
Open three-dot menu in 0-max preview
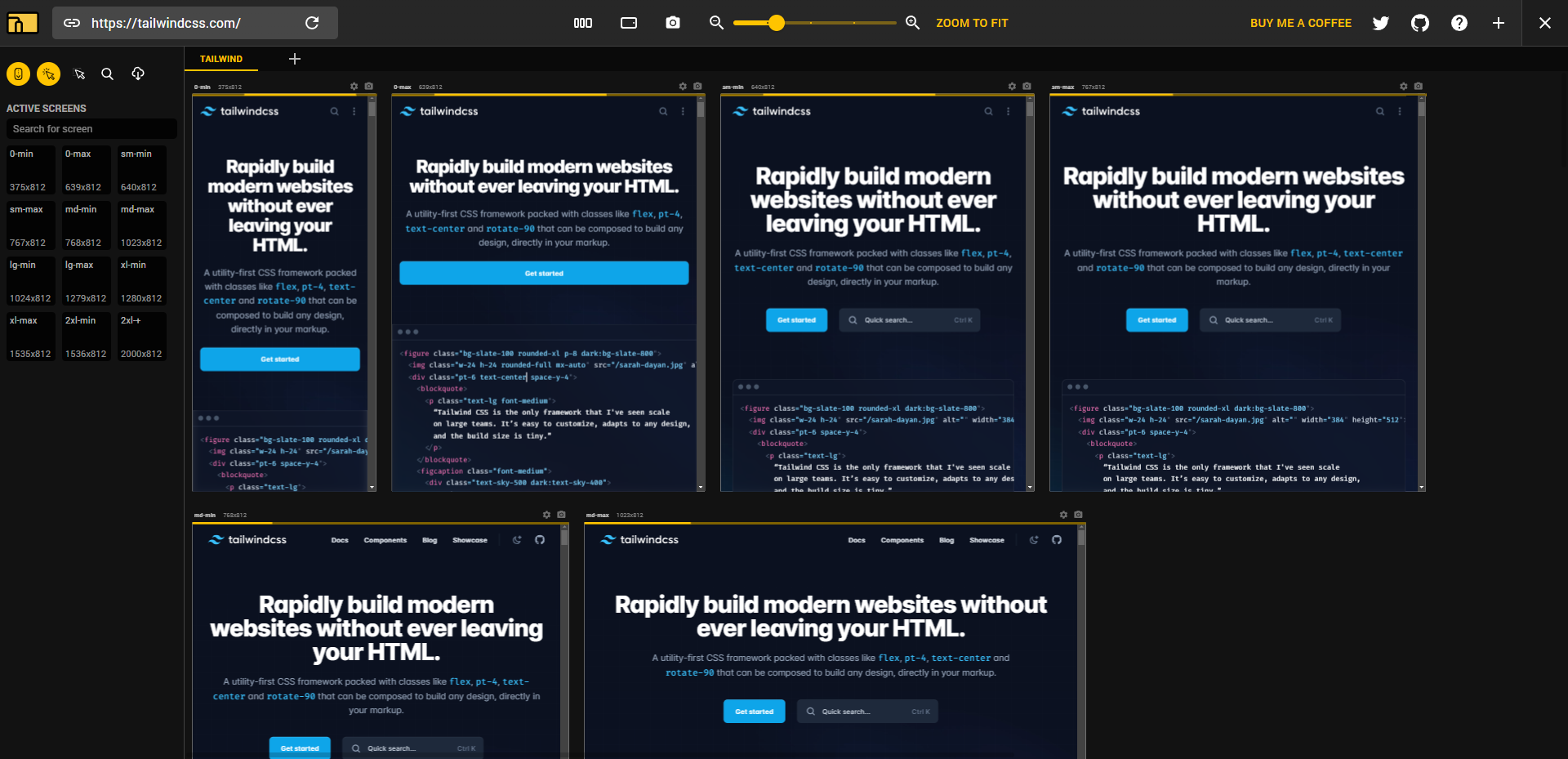point(684,111)
